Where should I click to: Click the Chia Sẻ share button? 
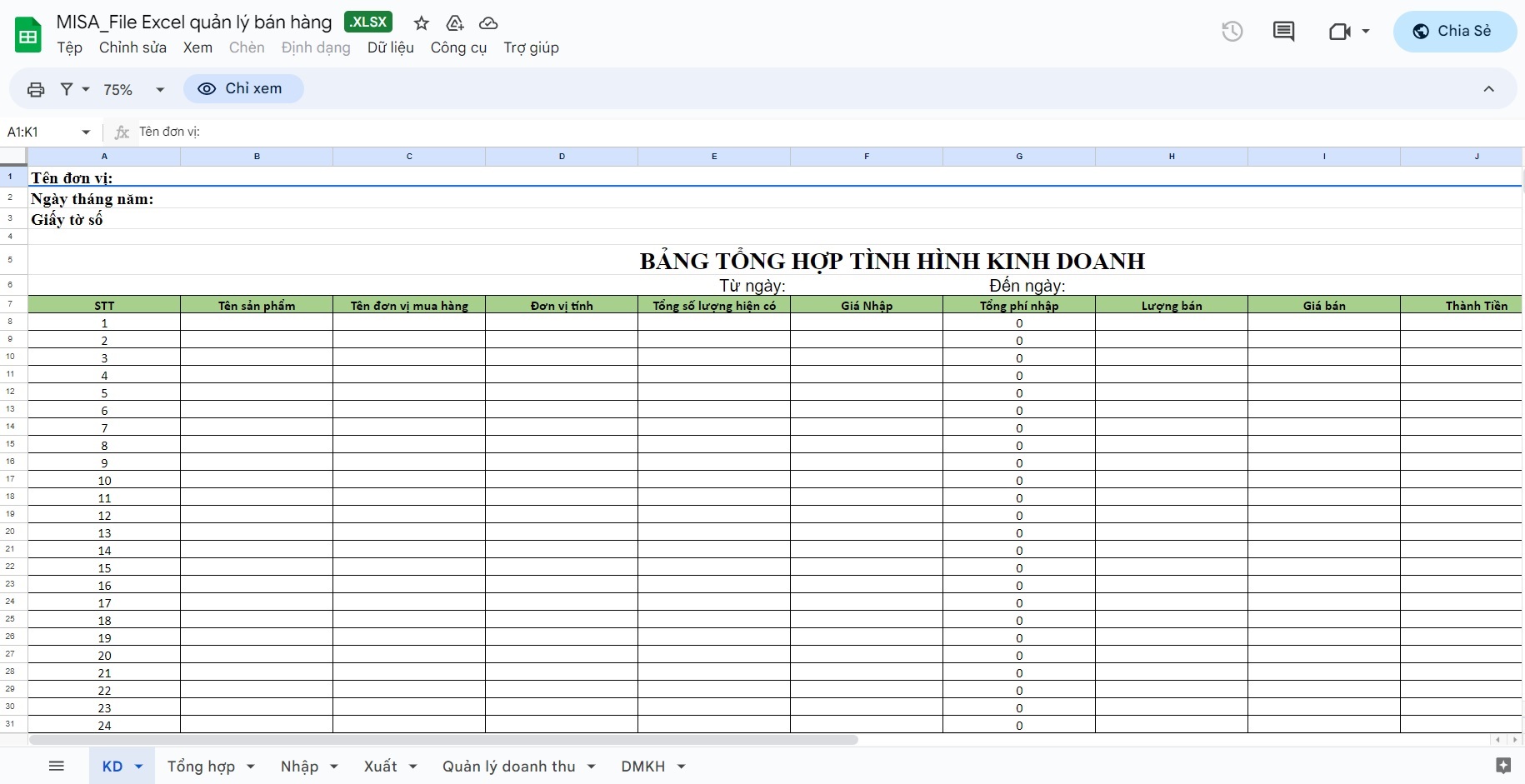(x=1454, y=32)
